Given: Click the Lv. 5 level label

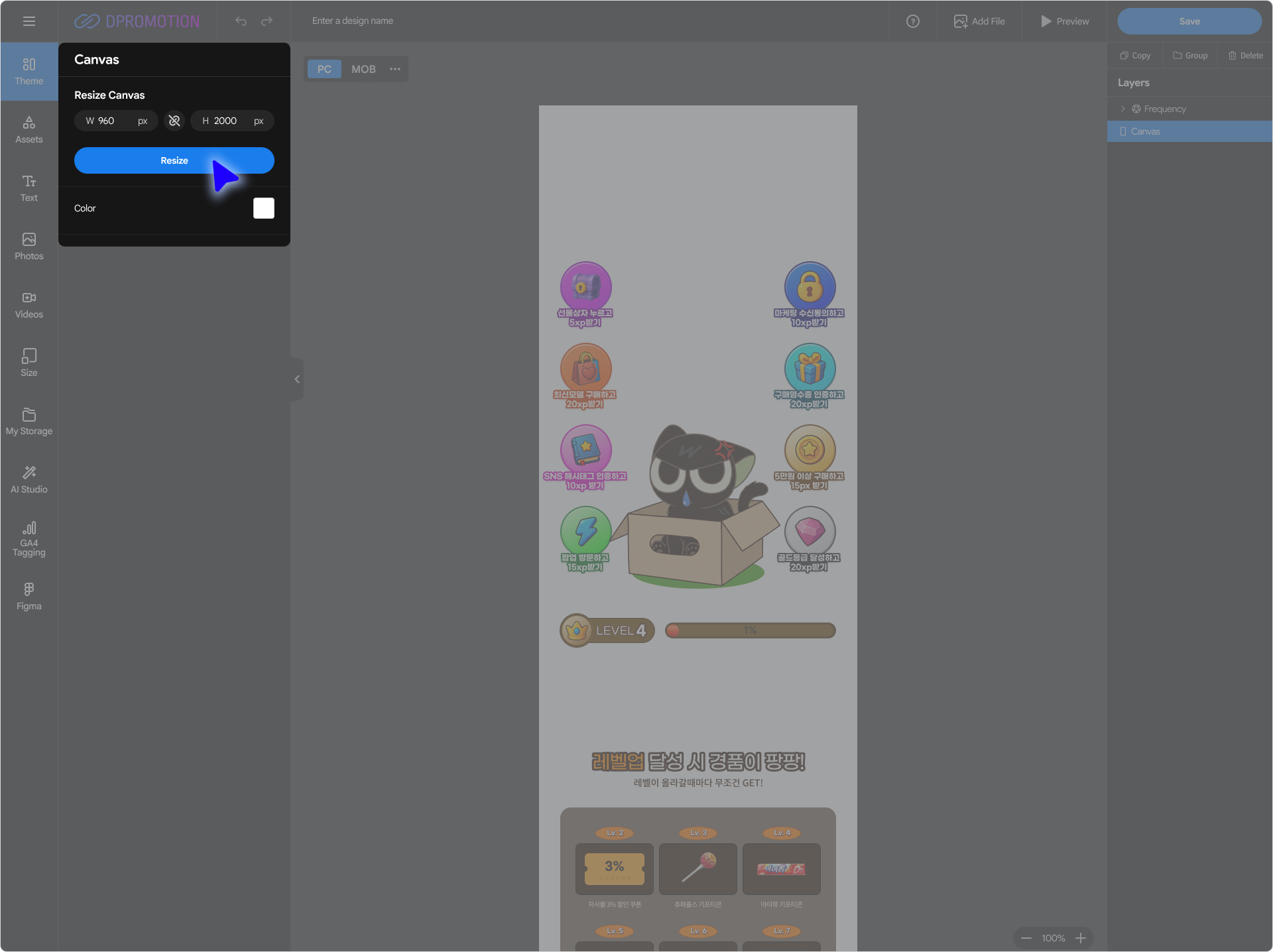Looking at the screenshot, I should click(x=615, y=931).
